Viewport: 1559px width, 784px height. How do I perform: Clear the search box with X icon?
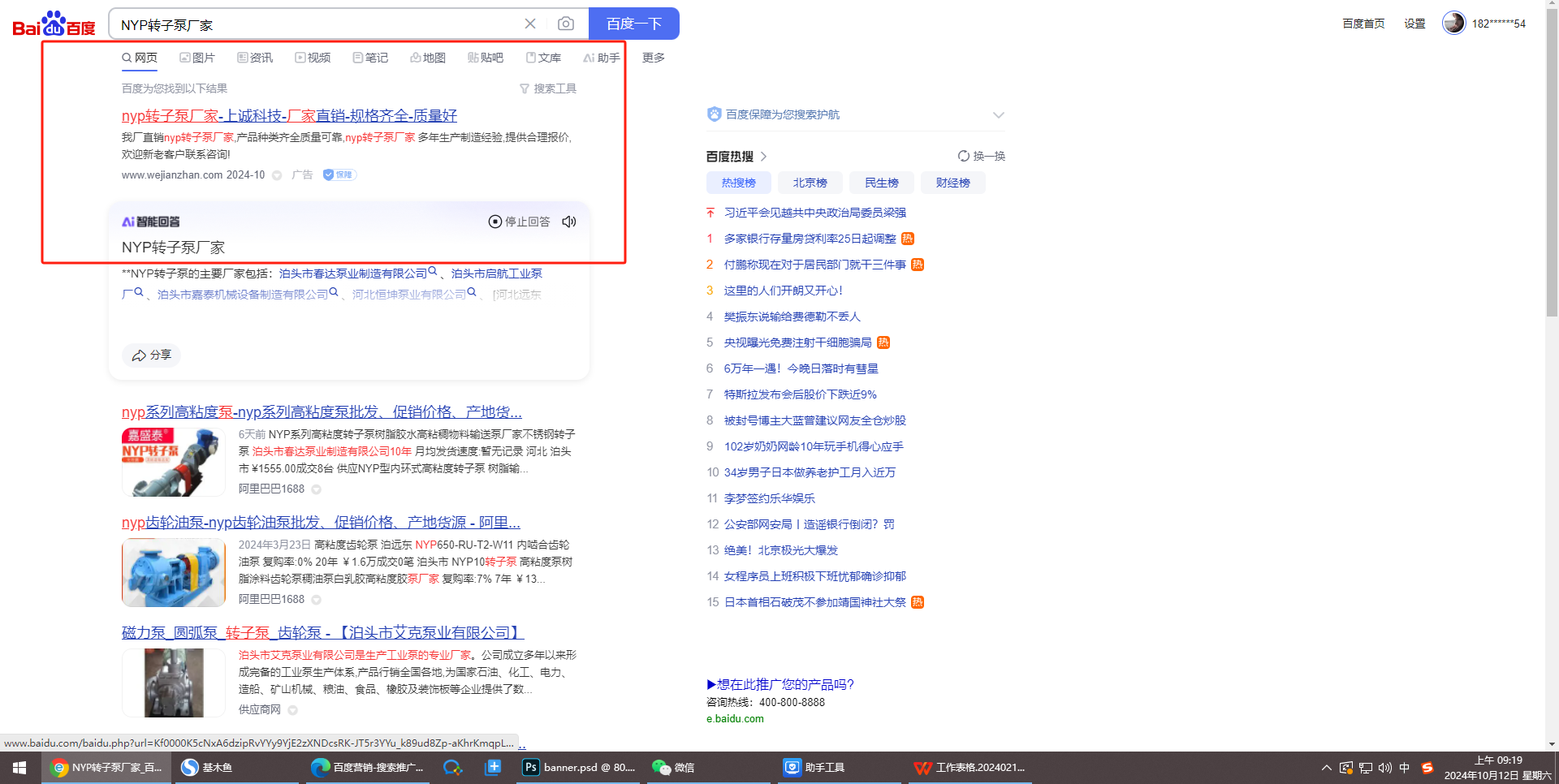pos(530,24)
